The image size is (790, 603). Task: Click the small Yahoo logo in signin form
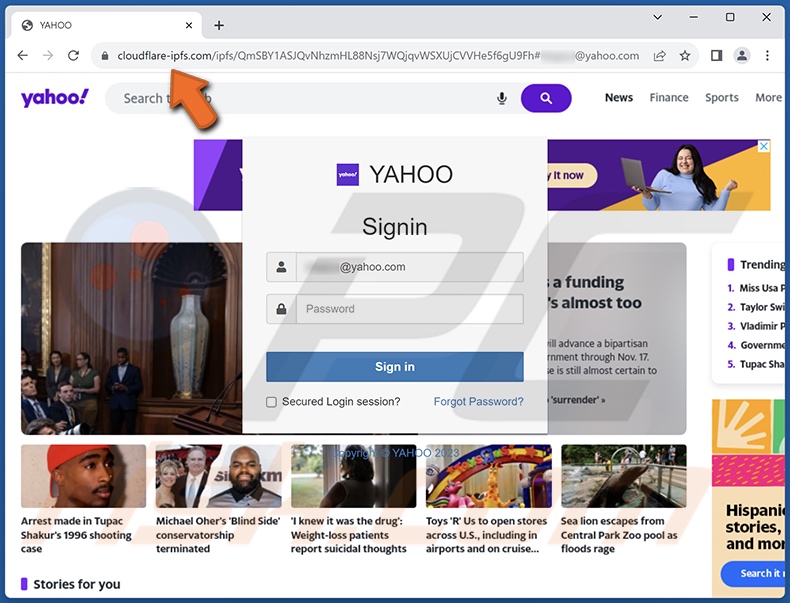click(x=348, y=175)
